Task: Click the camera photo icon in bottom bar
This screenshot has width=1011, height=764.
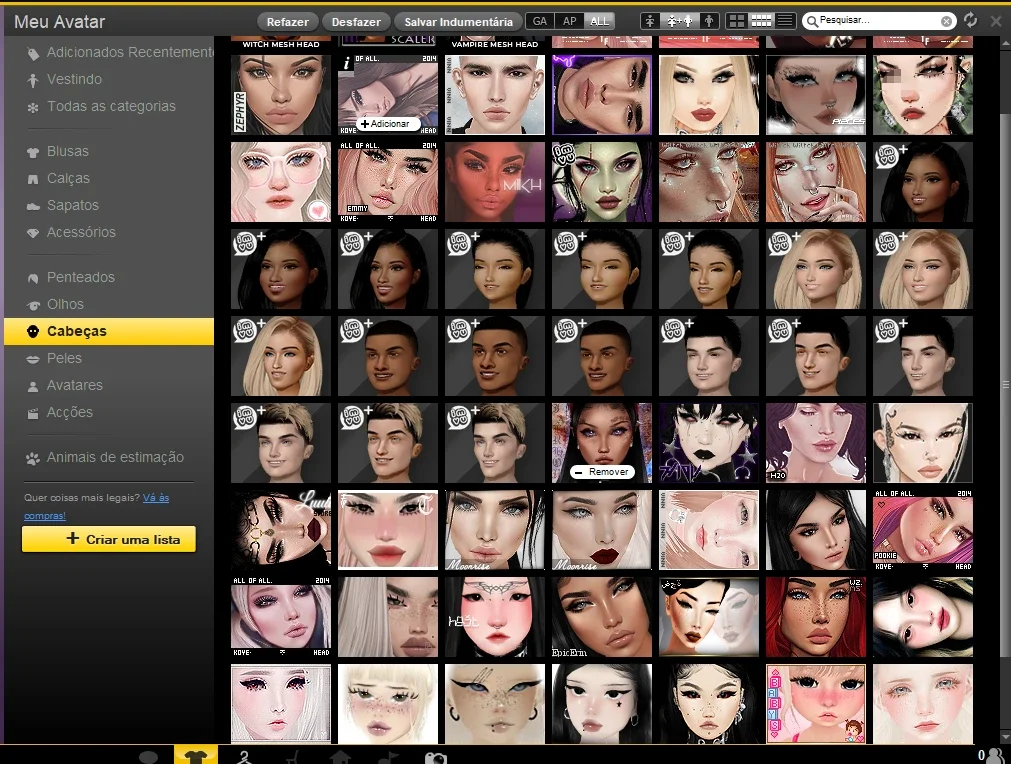Action: tap(436, 757)
